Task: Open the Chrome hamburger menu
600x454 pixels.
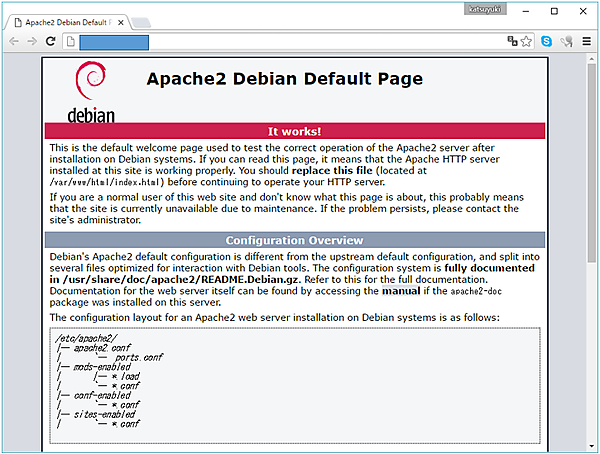Action: [x=587, y=41]
